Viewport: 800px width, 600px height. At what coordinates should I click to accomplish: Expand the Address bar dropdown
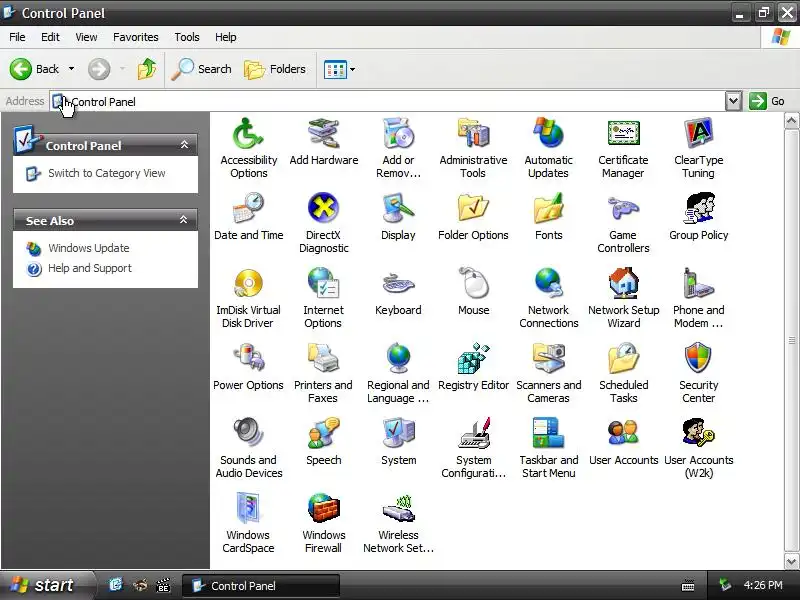tap(733, 101)
